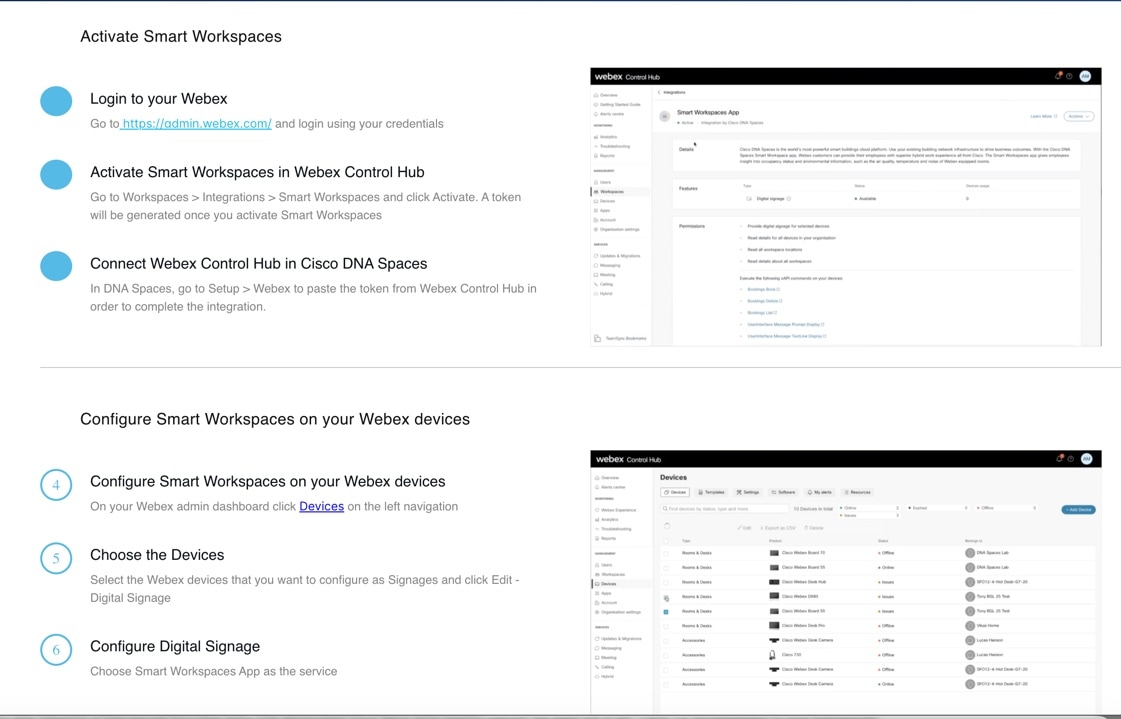Open Messaging in lower screenshot sidebar
This screenshot has height=719, width=1121.
tap(608, 648)
